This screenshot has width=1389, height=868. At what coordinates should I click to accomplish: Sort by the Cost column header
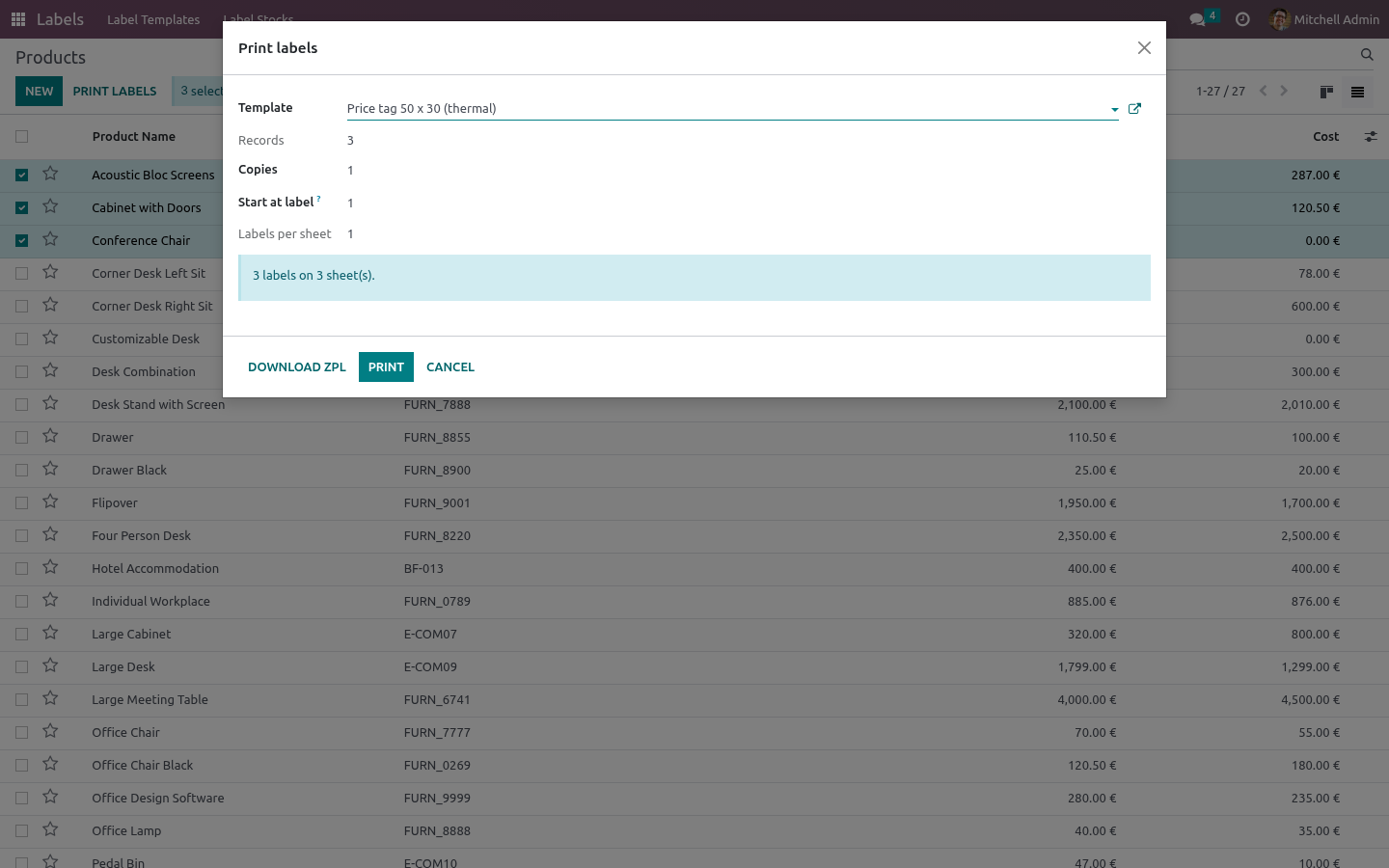(x=1325, y=137)
